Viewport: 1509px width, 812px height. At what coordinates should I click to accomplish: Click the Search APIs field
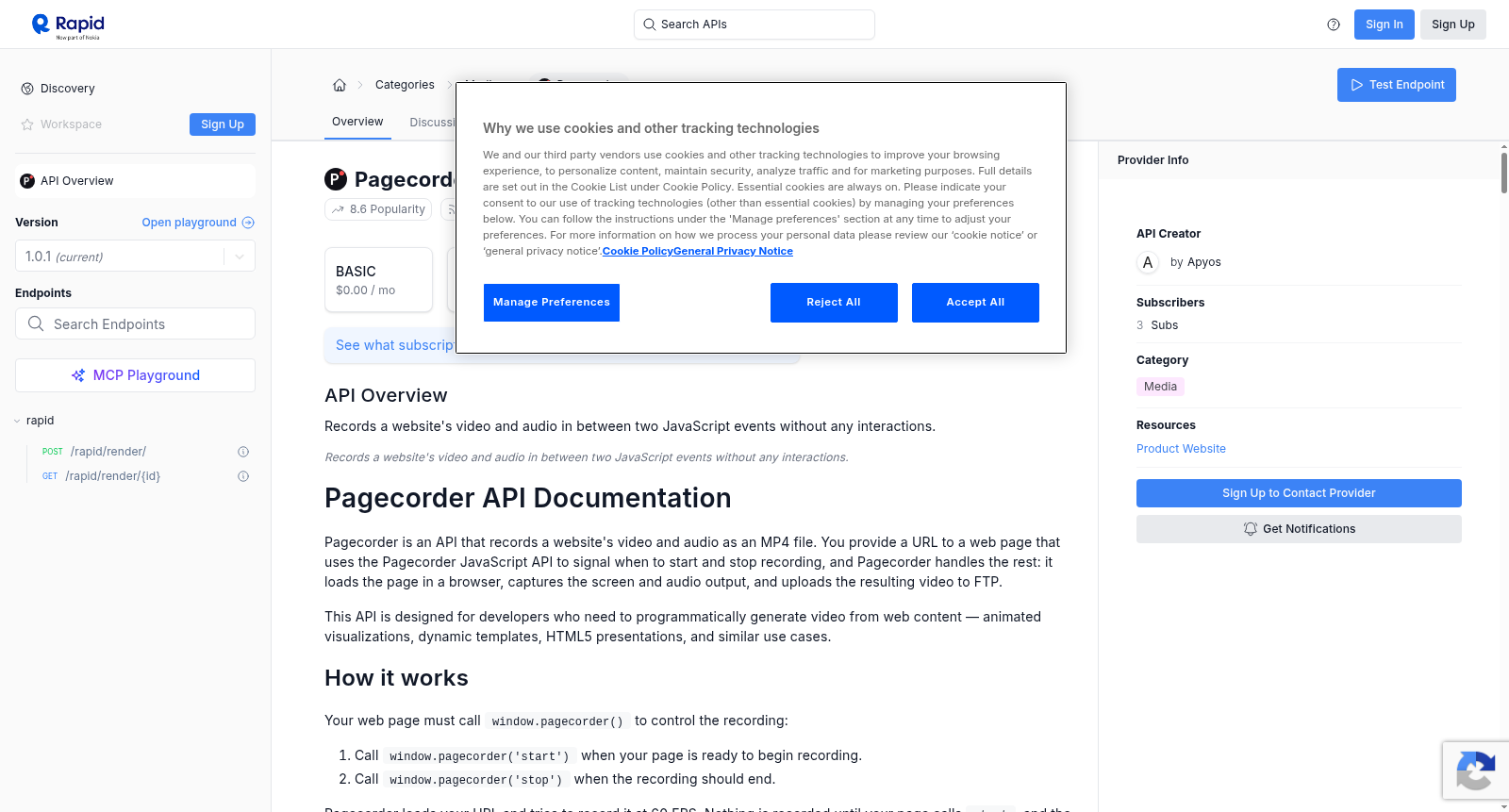coord(754,25)
